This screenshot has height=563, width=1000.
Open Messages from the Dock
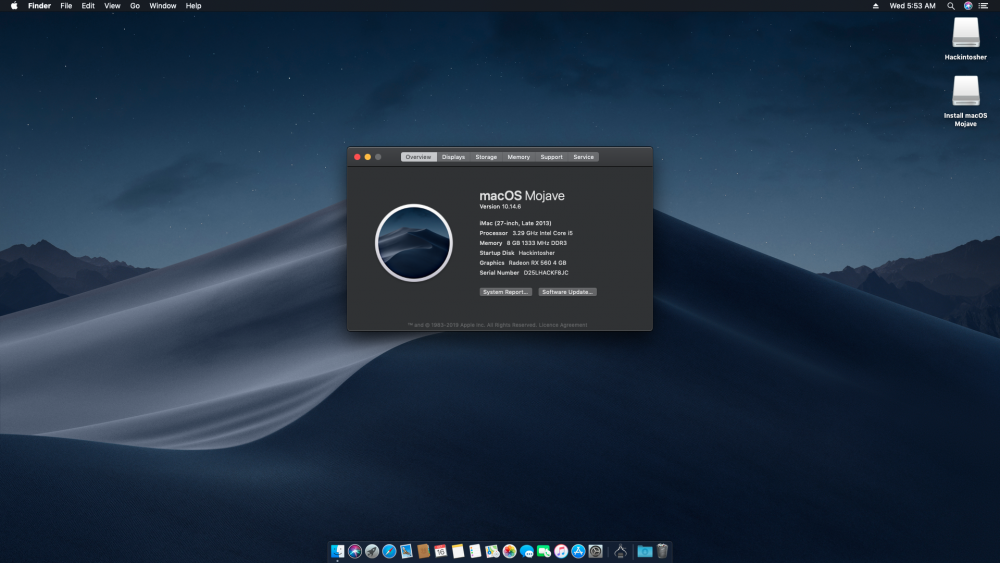point(526,551)
